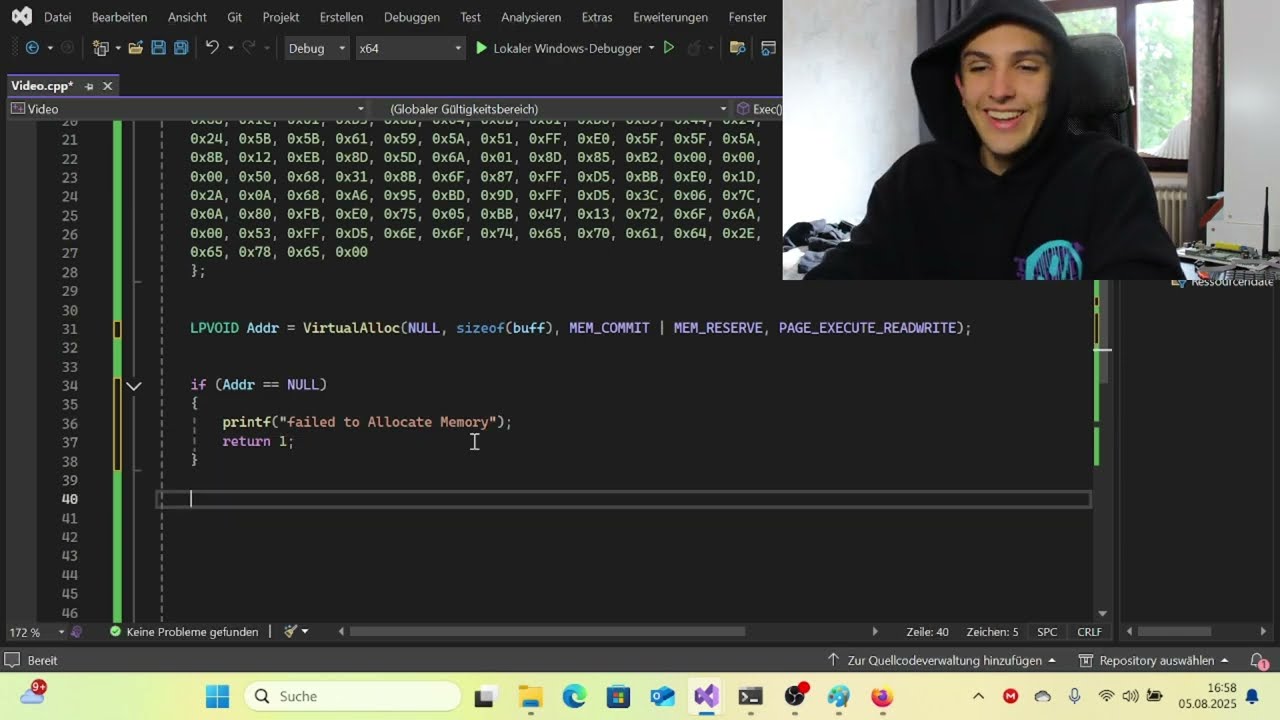The width and height of the screenshot is (1280, 720).
Task: Open Task View in the taskbar
Action: click(484, 697)
